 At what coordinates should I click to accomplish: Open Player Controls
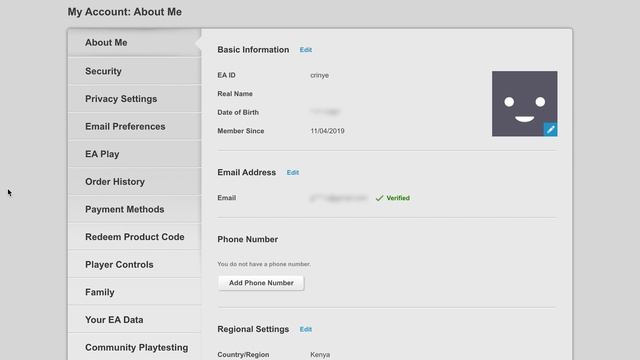coord(134,264)
